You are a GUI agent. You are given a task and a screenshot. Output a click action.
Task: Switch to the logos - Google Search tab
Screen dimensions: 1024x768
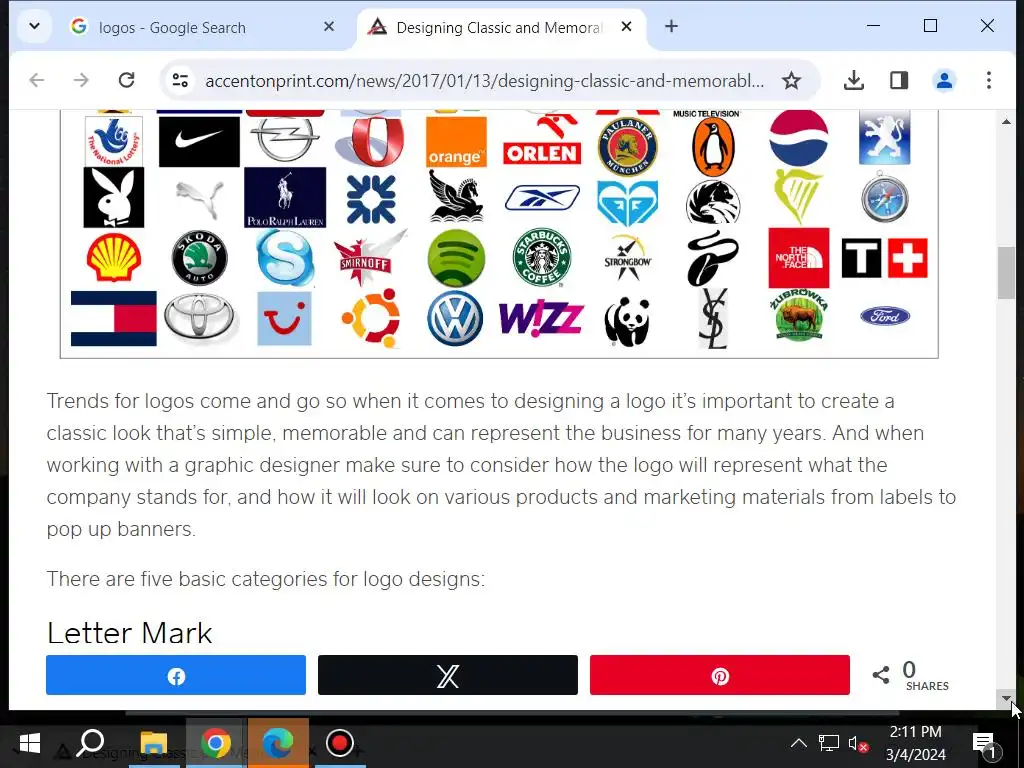point(172,27)
